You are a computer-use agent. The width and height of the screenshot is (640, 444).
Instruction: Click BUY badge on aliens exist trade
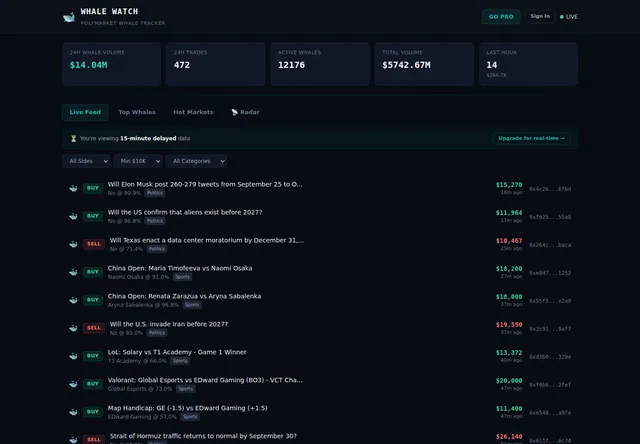(x=93, y=216)
